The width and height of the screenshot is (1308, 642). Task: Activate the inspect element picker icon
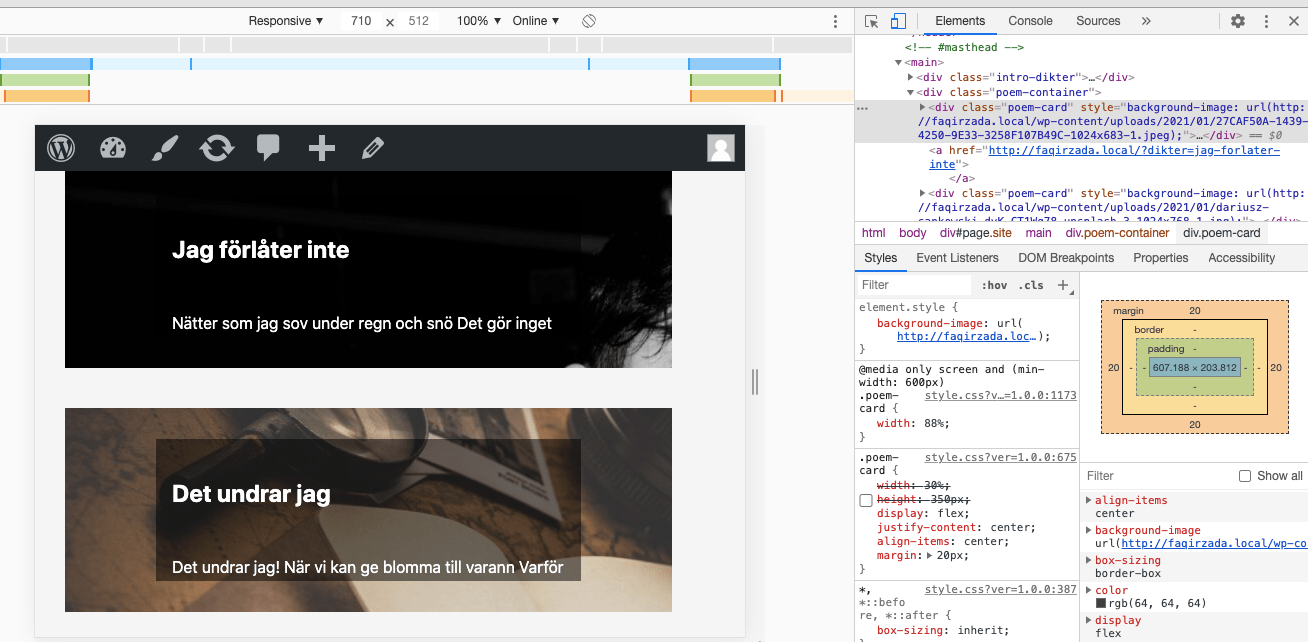pyautogui.click(x=872, y=21)
